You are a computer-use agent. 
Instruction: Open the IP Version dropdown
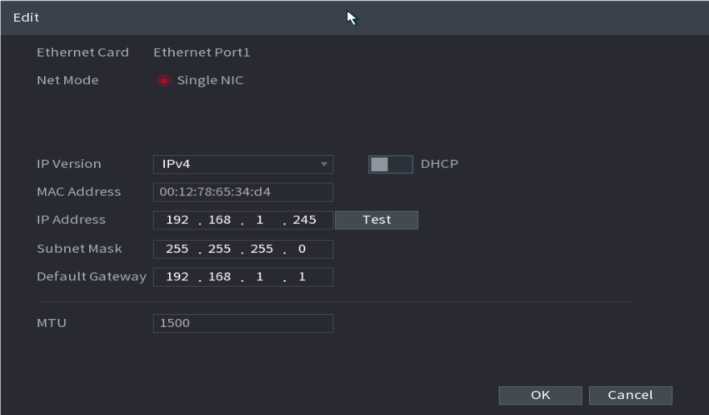243,164
